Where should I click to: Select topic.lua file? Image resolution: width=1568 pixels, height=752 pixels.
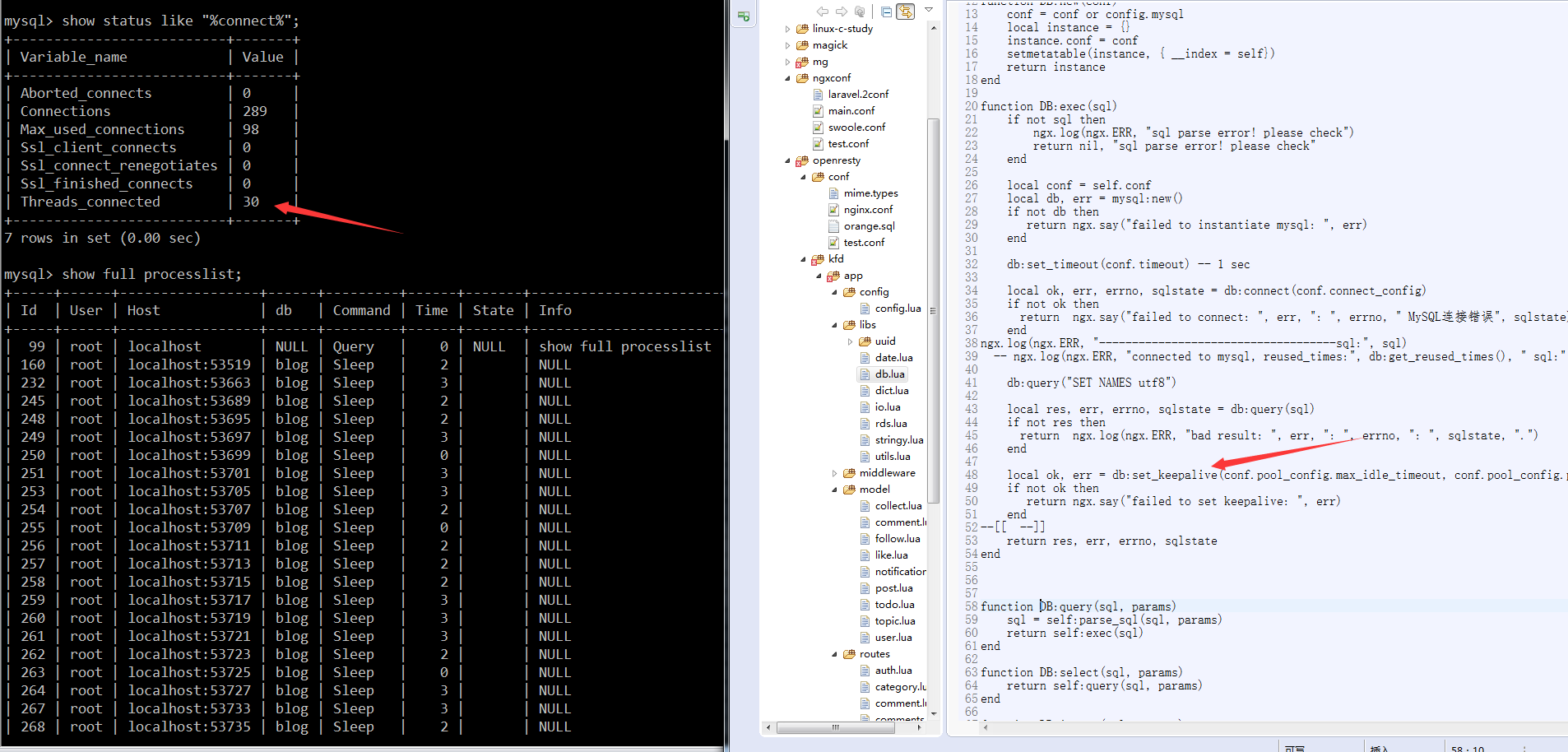895,621
